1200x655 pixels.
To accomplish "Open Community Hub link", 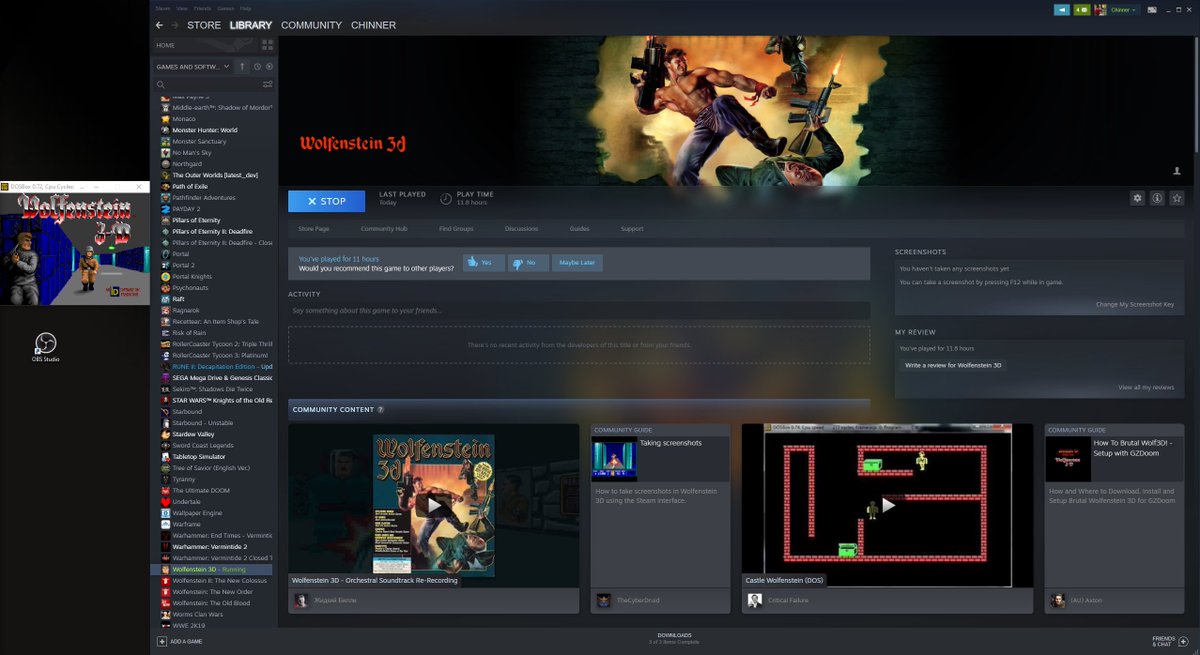I will [384, 229].
